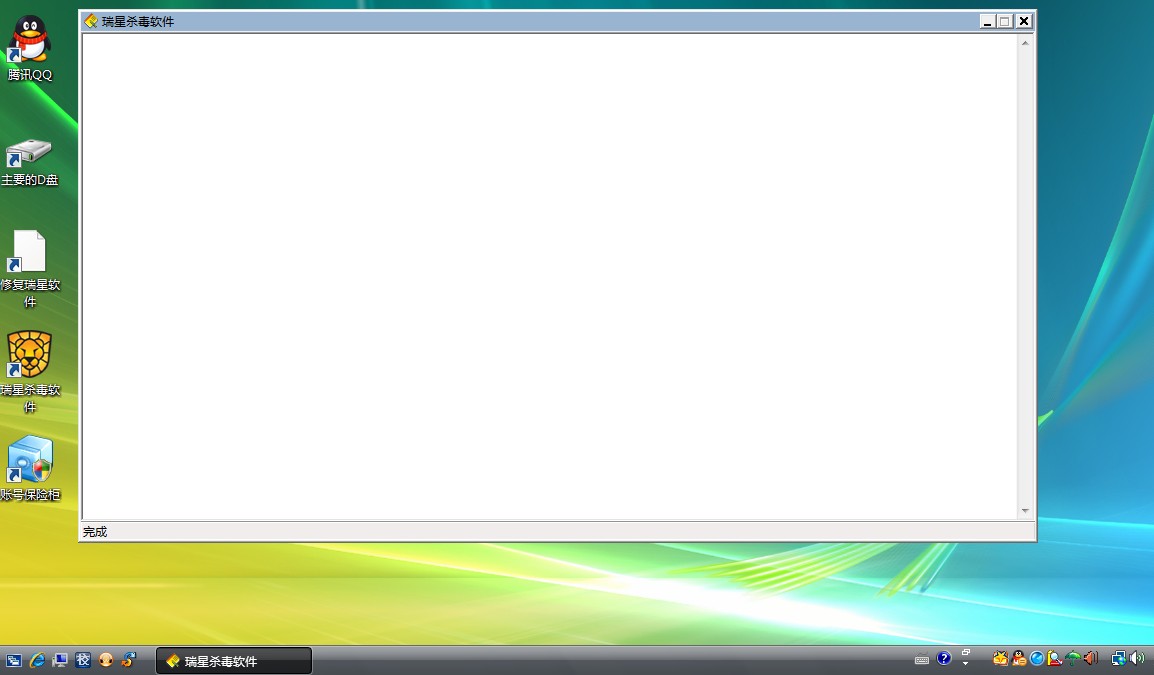Click the system volume speaker icon
1154x675 pixels.
click(x=1138, y=658)
